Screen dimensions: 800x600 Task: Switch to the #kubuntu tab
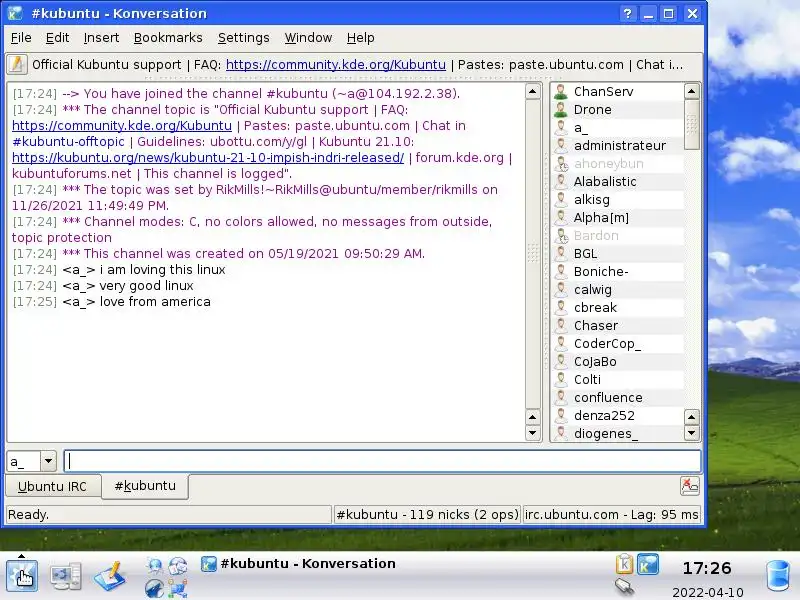145,486
